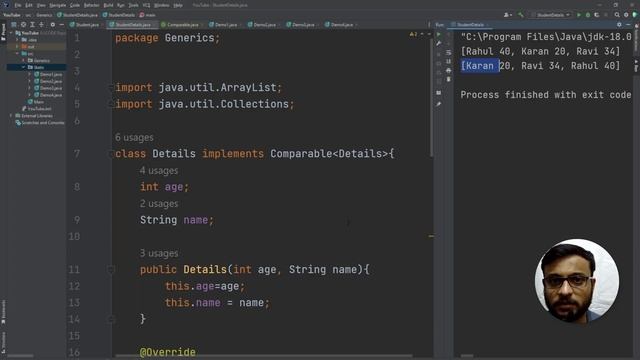Image resolution: width=640 pixels, height=360 pixels.
Task: Run with coverage from the main toolbar
Action: pos(596,15)
